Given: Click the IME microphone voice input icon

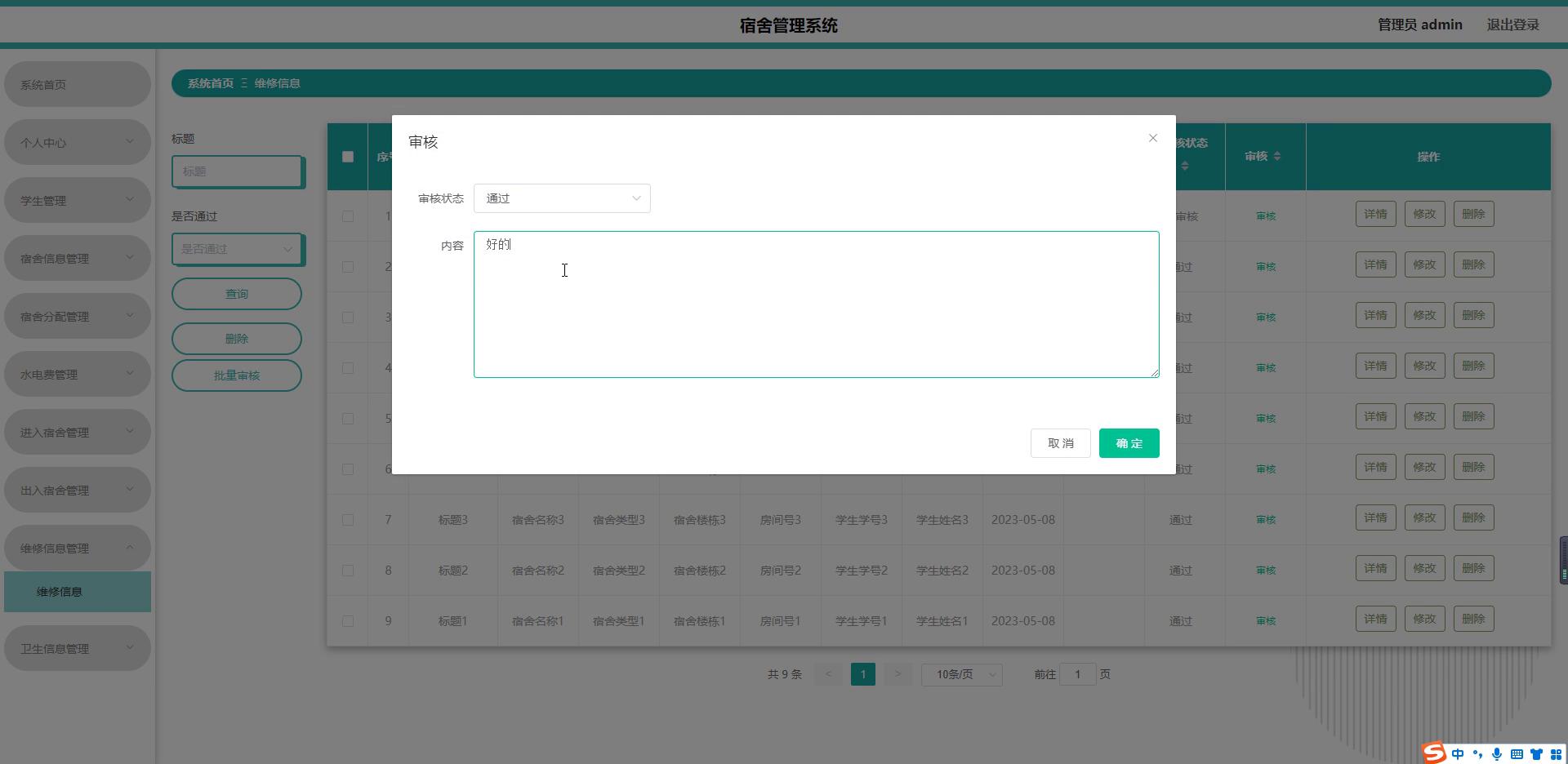Looking at the screenshot, I should coord(1497,754).
